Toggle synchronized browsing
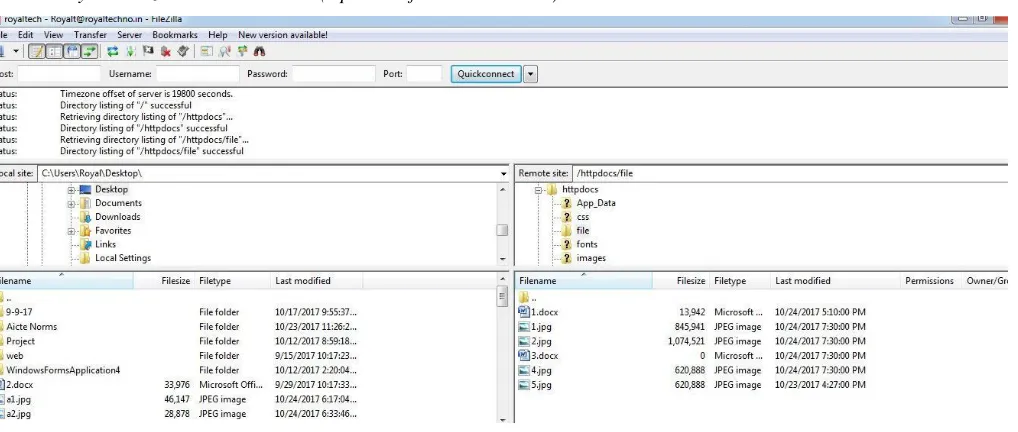This screenshot has width=1018, height=432. coord(242,51)
